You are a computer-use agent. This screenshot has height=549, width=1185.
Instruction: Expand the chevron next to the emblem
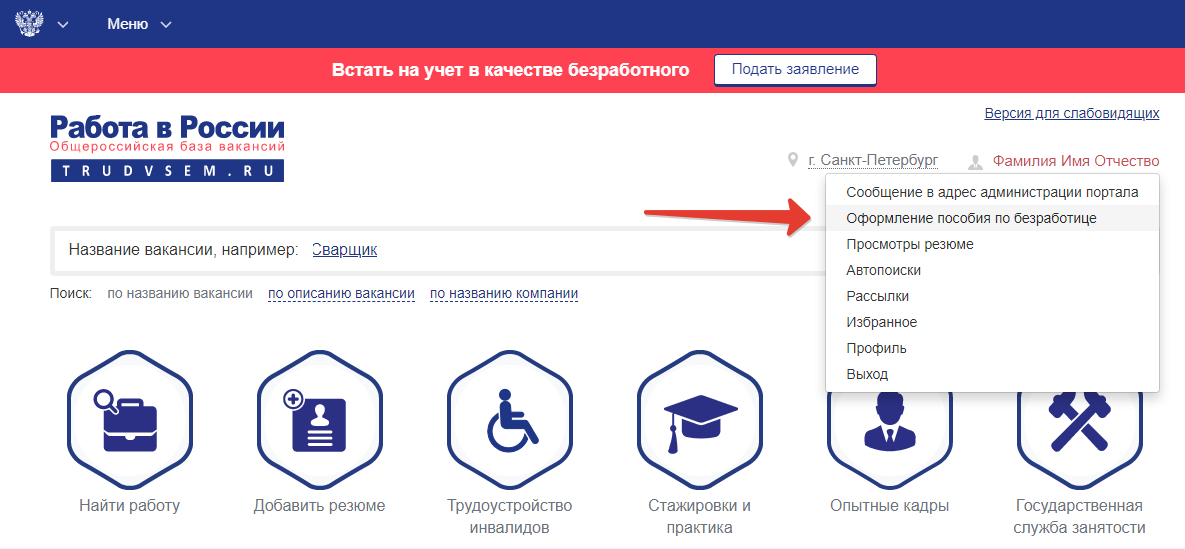point(63,24)
